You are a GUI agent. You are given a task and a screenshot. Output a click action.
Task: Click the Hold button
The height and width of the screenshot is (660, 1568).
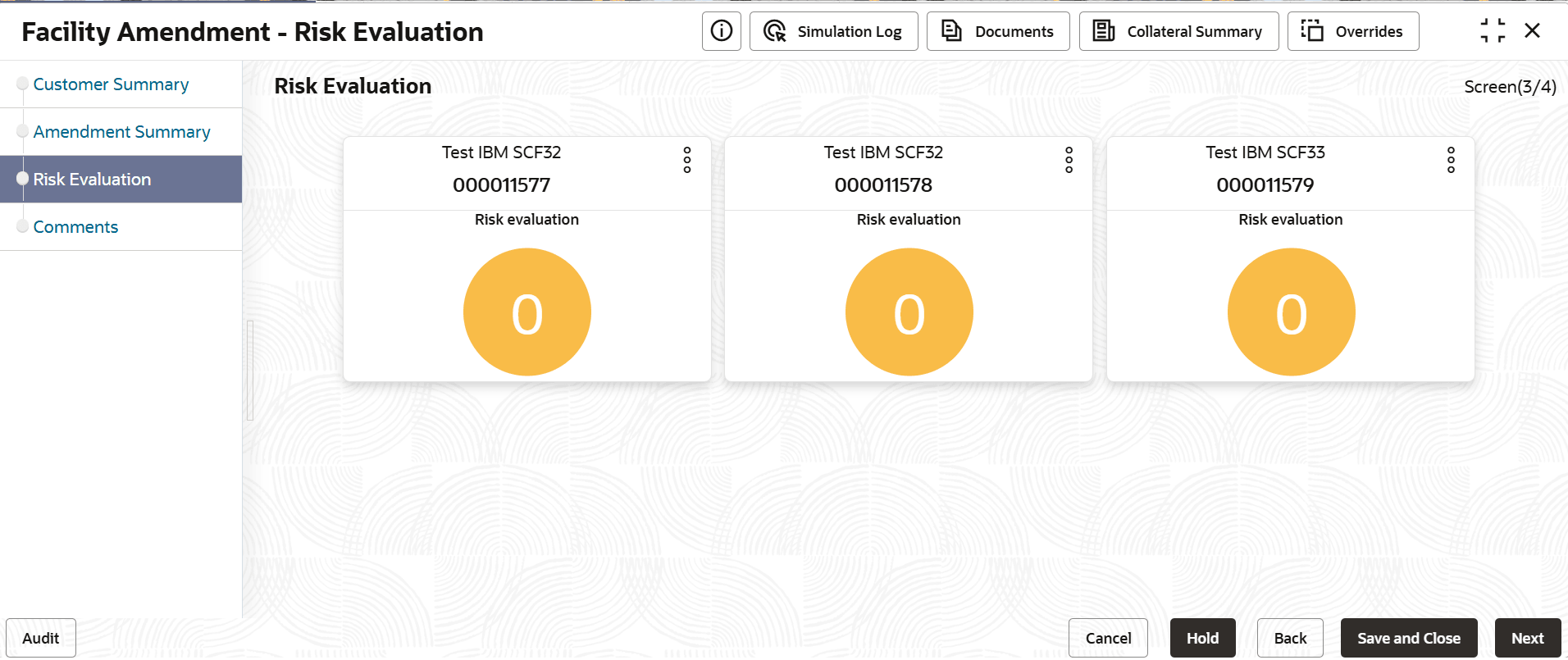coord(1202,638)
